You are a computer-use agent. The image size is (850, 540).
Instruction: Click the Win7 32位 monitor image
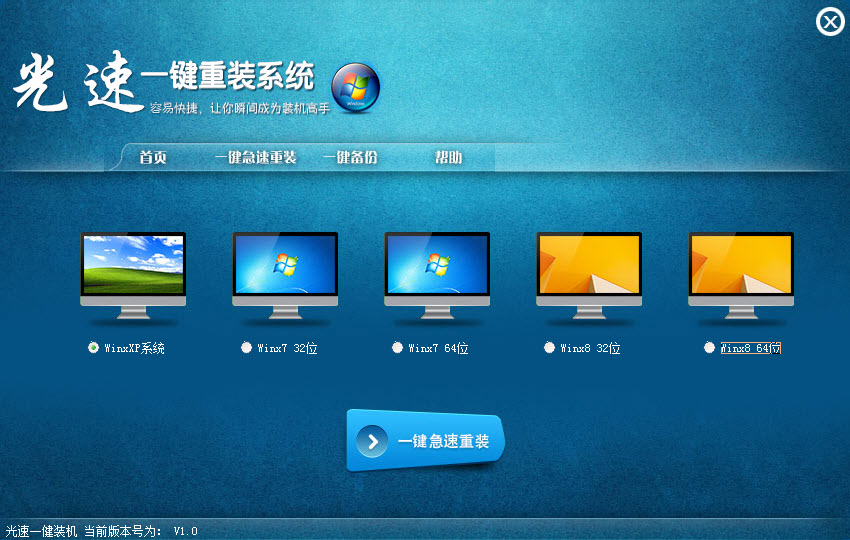click(x=285, y=275)
